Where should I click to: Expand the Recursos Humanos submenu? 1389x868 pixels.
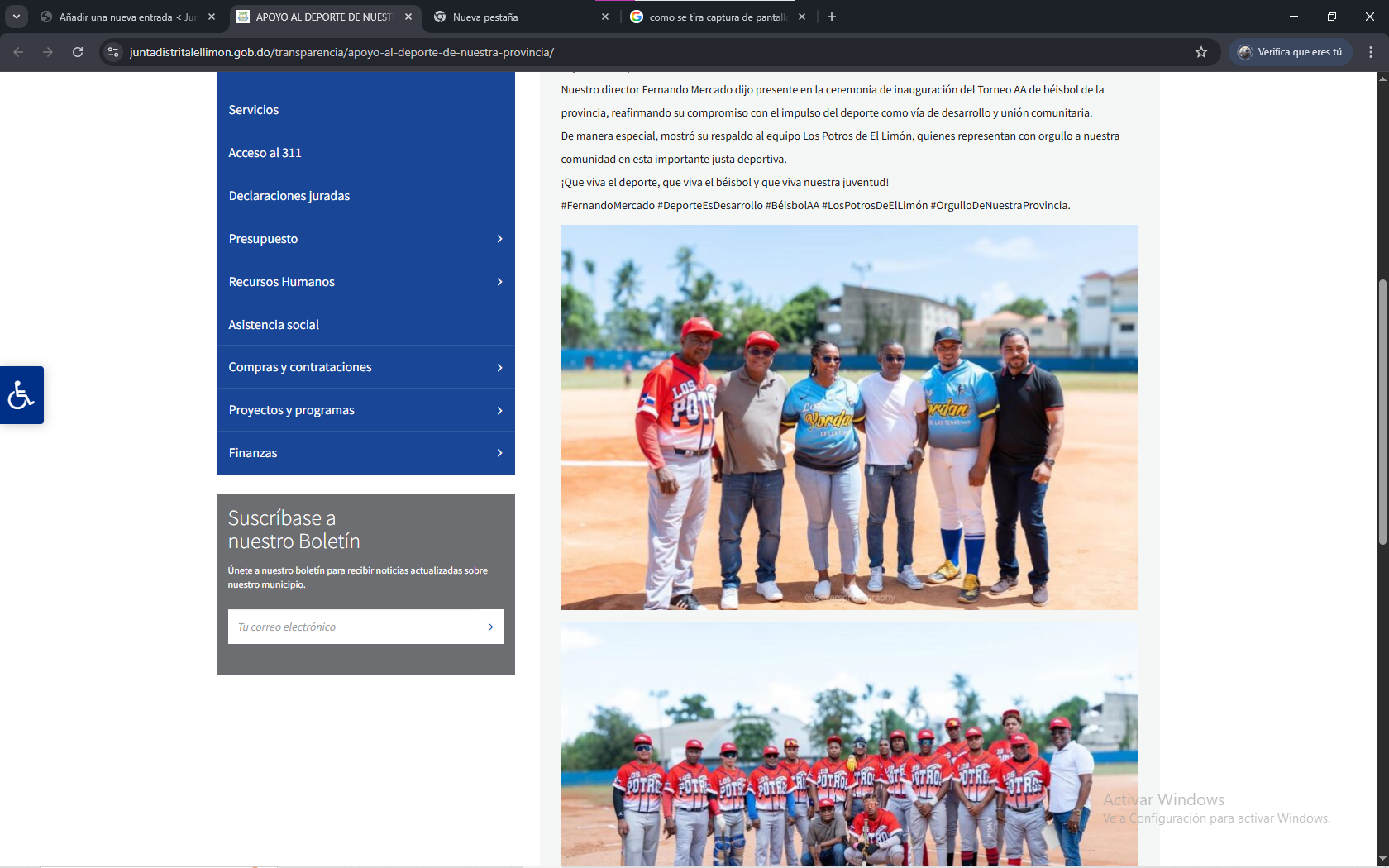pos(499,282)
